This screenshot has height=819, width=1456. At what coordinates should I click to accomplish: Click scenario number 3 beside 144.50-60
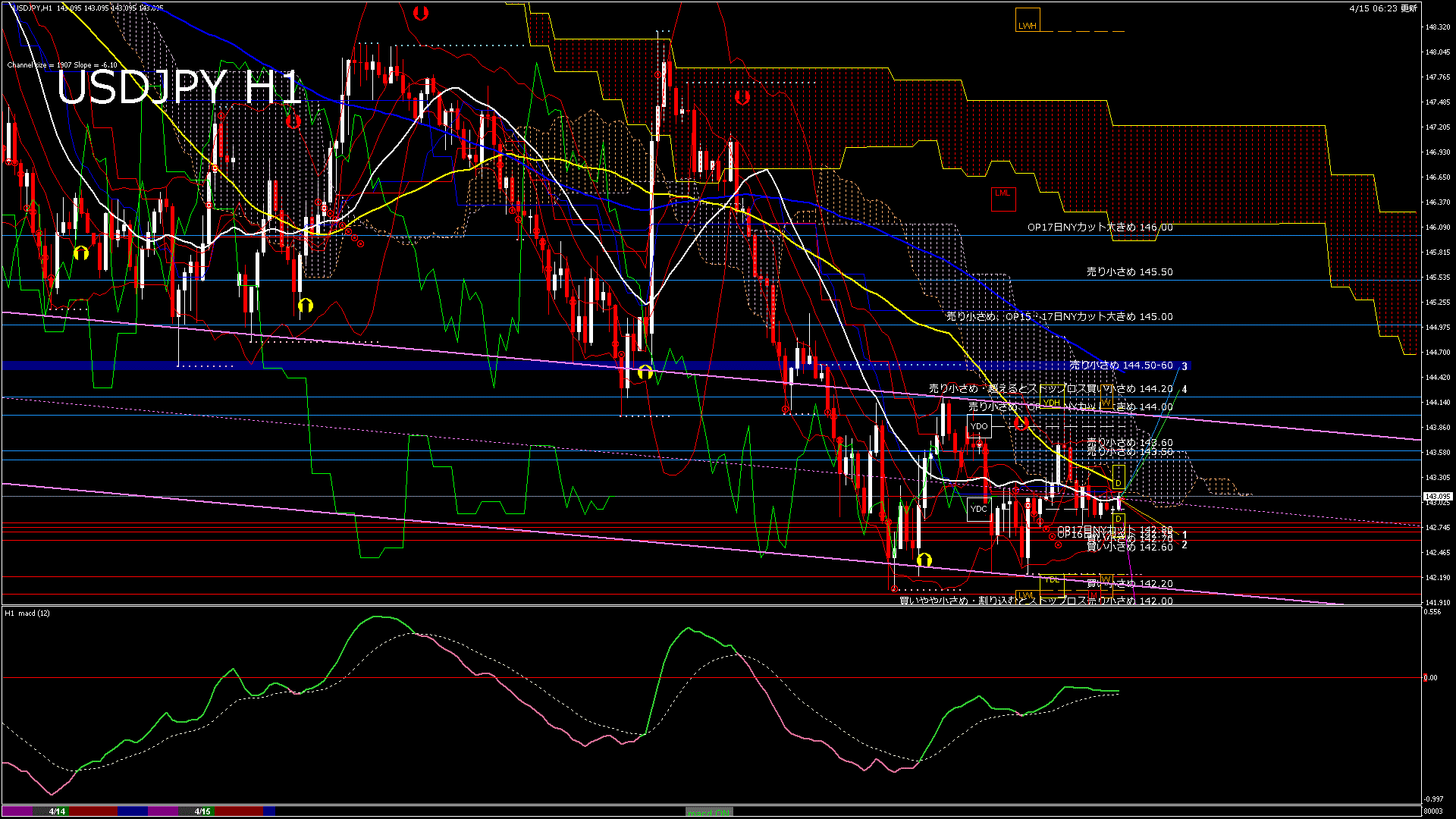click(1185, 366)
